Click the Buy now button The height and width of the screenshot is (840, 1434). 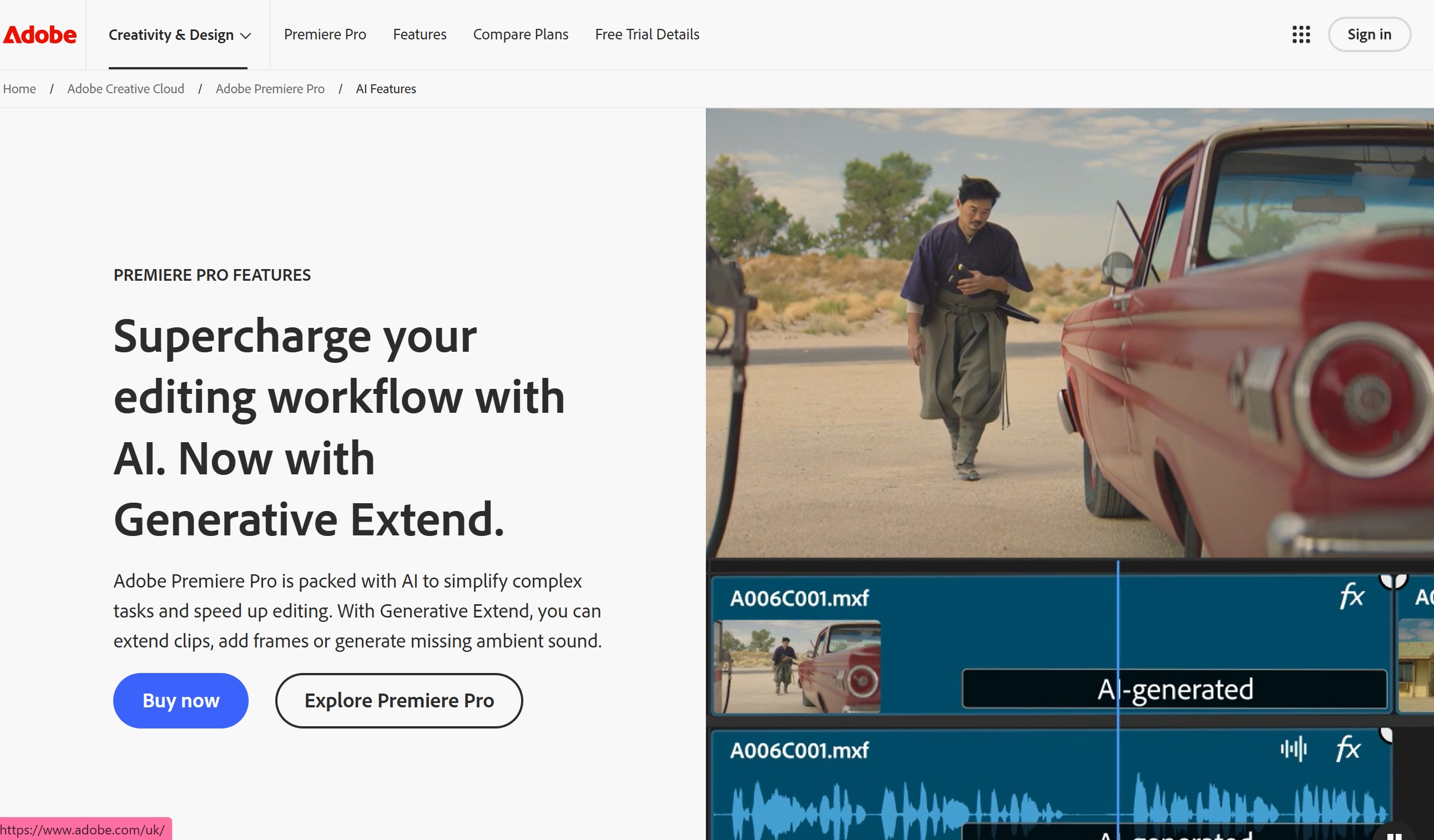181,700
